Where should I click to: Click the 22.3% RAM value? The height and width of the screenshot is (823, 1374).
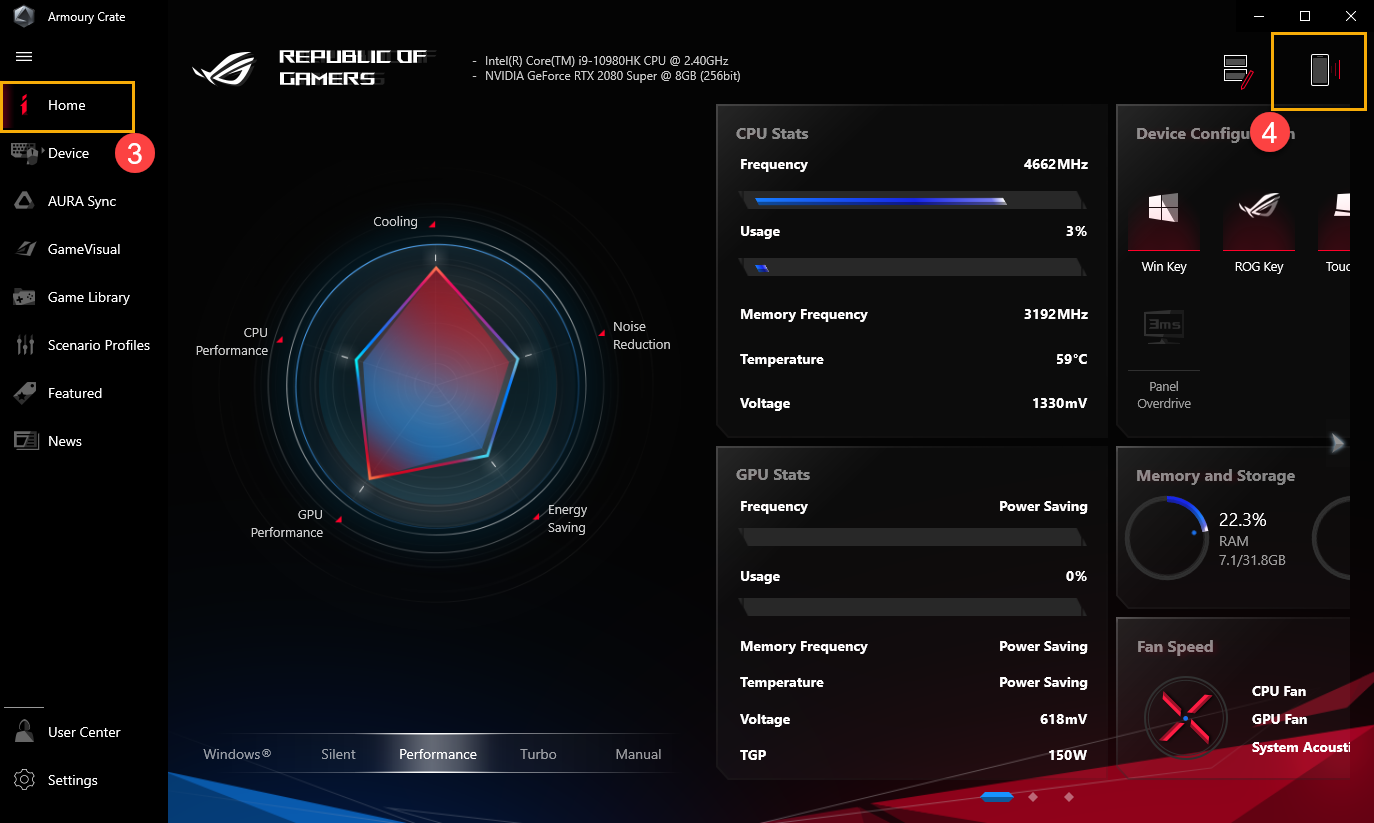pyautogui.click(x=1243, y=520)
